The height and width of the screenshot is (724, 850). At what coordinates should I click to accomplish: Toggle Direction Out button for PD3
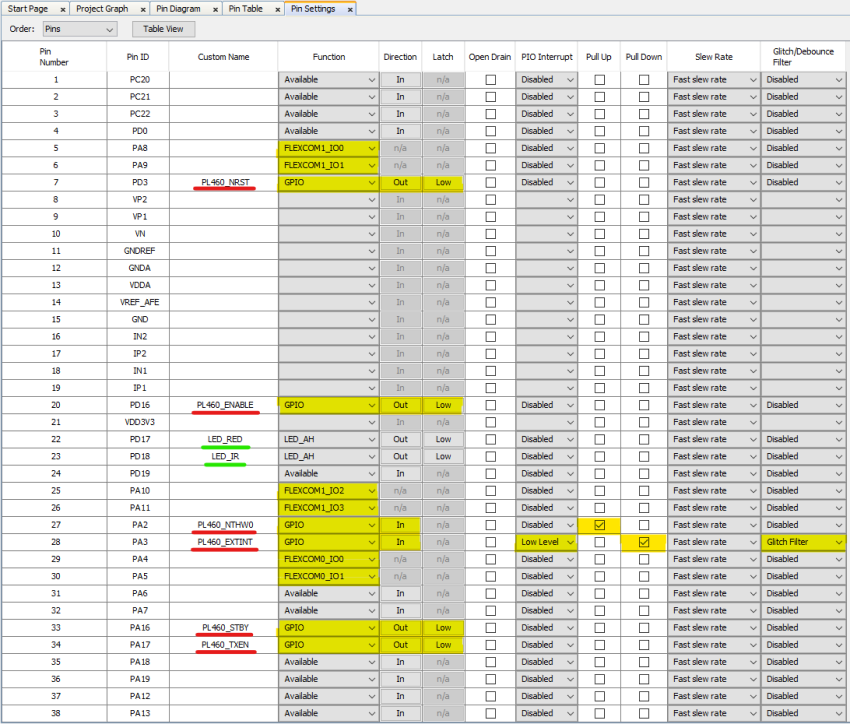click(x=401, y=183)
